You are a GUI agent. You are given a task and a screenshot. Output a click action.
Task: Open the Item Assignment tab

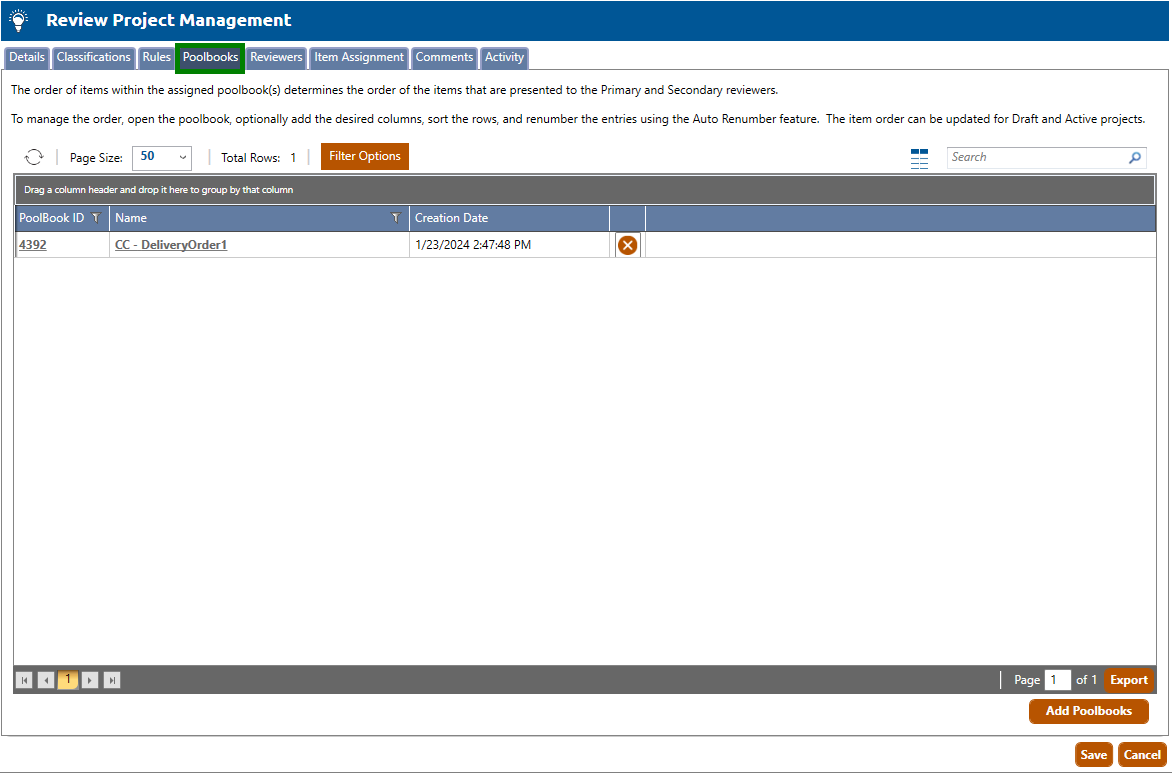(x=359, y=58)
